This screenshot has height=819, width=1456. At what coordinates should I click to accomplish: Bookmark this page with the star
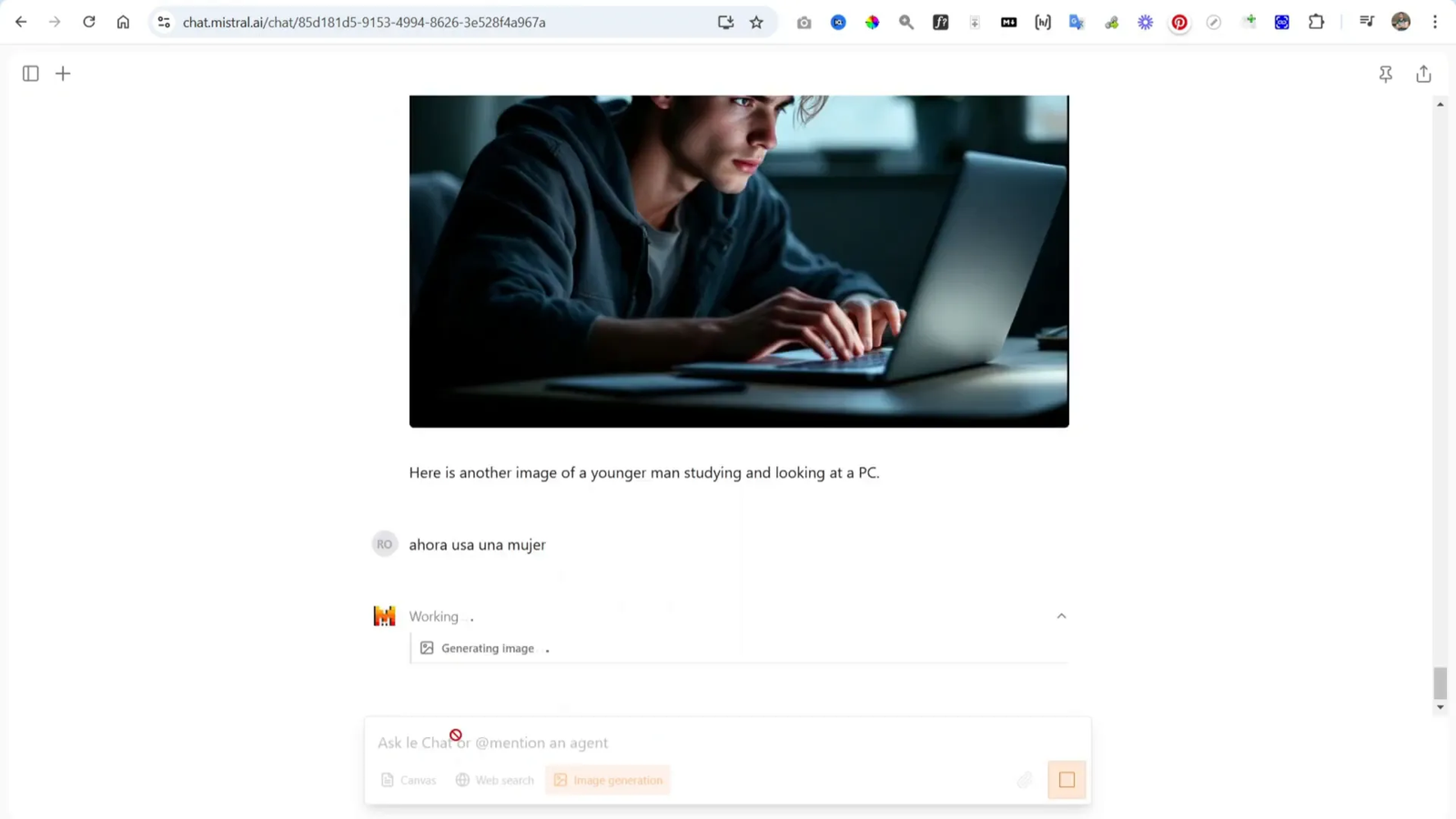coord(756,22)
